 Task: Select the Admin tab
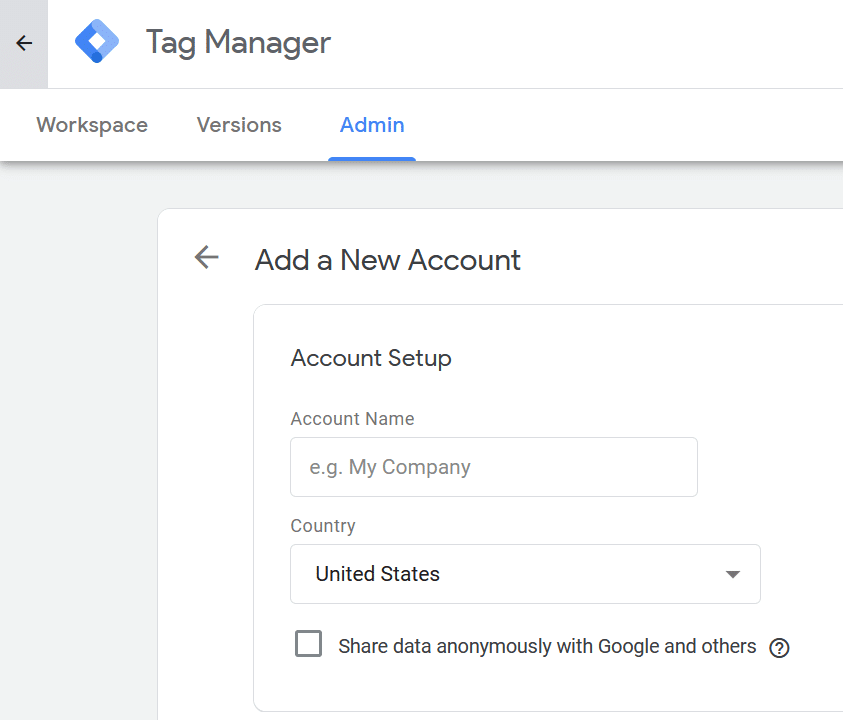[x=372, y=125]
